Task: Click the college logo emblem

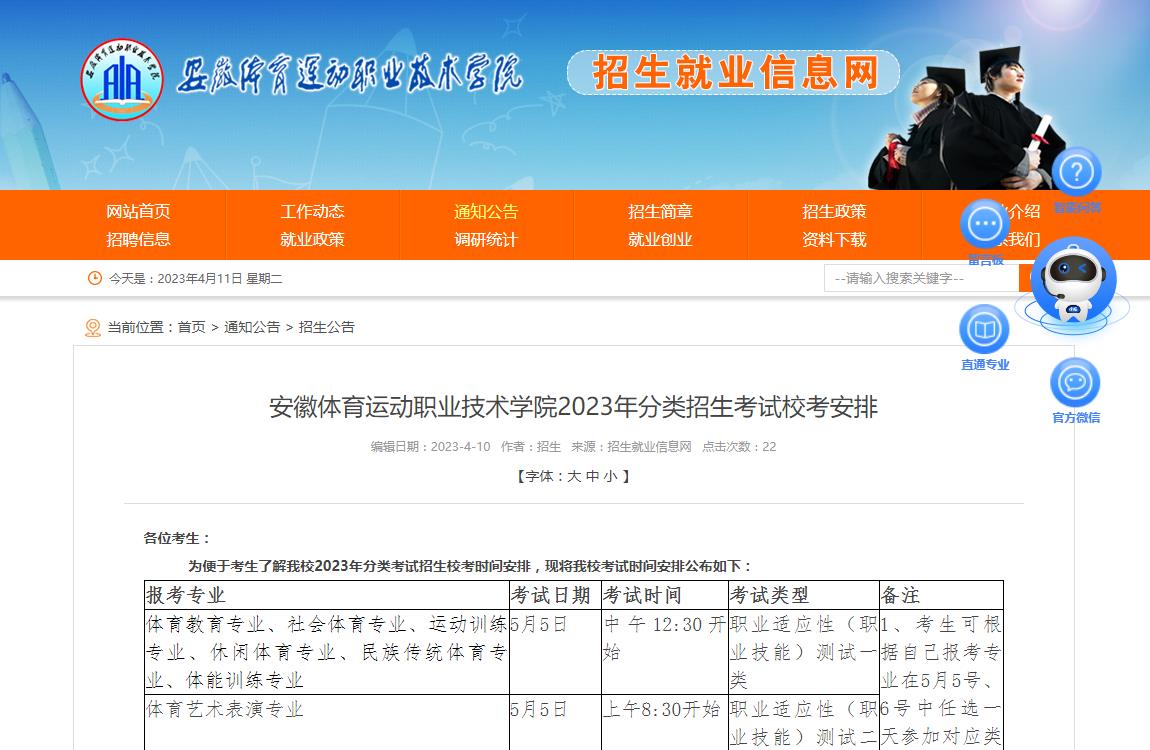Action: tap(122, 79)
